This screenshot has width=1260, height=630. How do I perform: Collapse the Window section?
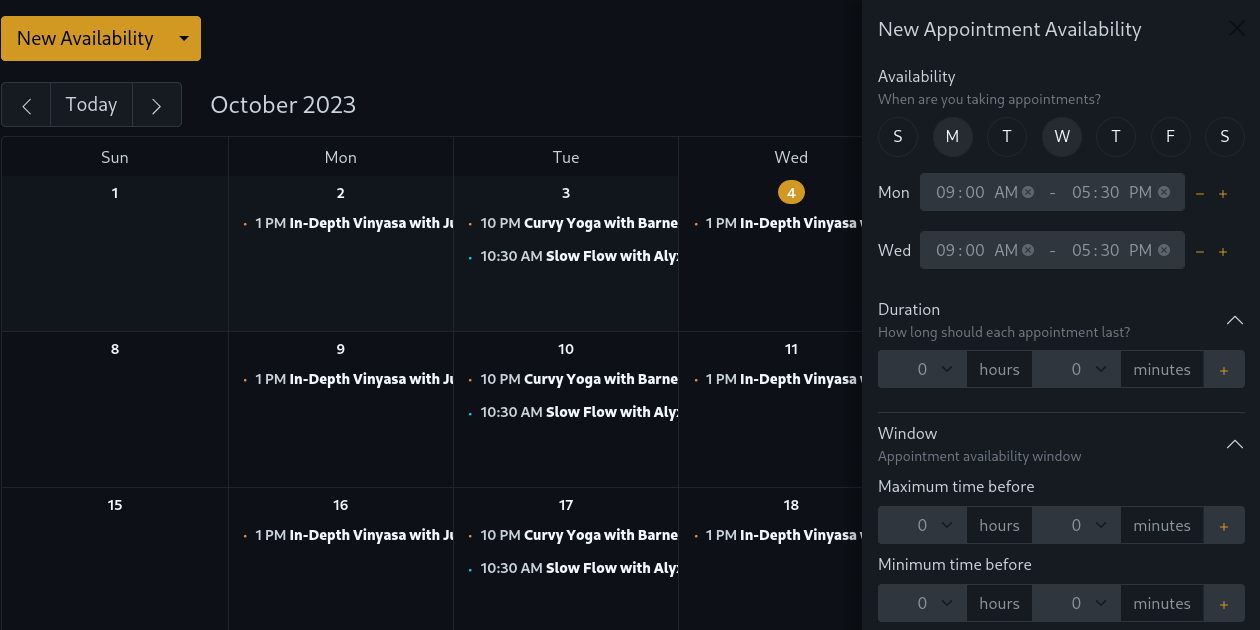(1235, 444)
